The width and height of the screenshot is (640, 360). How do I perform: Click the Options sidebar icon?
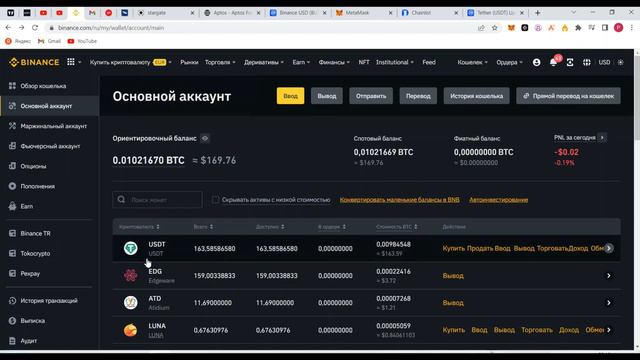pyautogui.click(x=12, y=166)
